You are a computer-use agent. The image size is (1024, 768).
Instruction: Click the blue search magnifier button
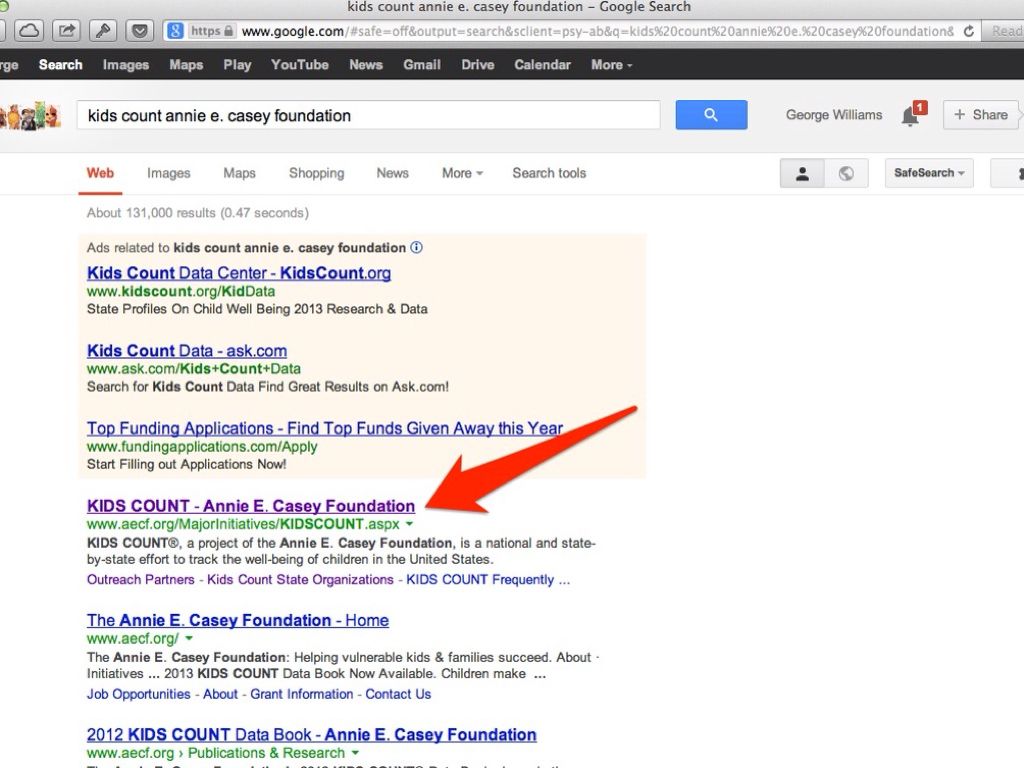[711, 115]
